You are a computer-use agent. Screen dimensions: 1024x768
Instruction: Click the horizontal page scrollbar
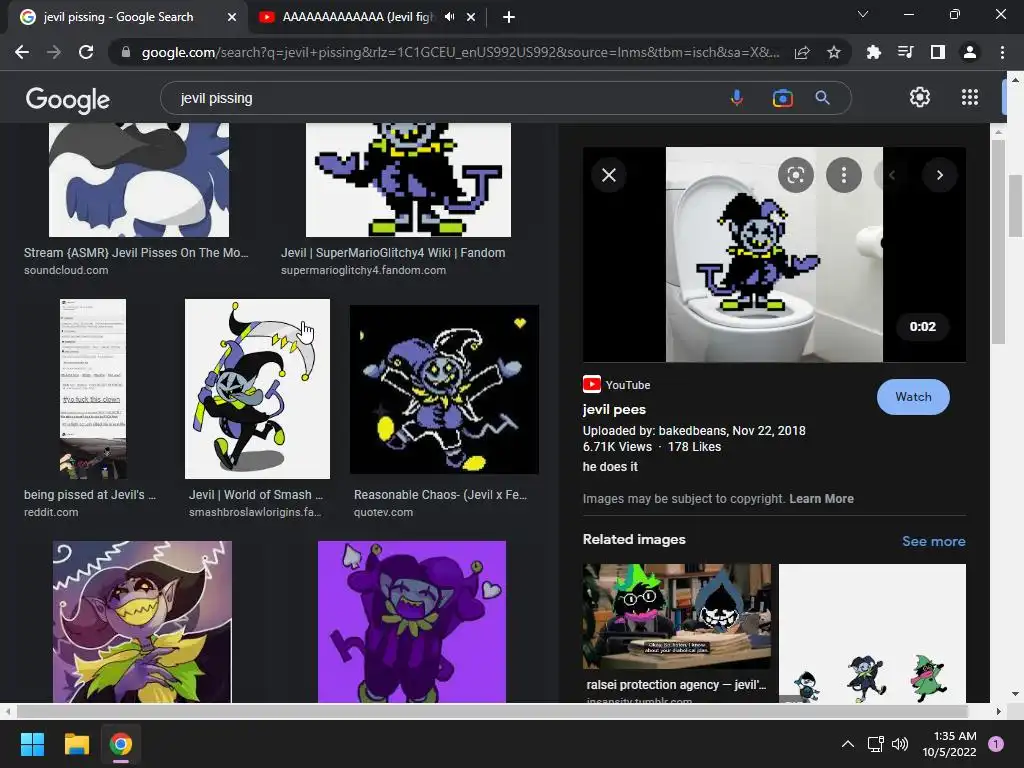tap(492, 711)
